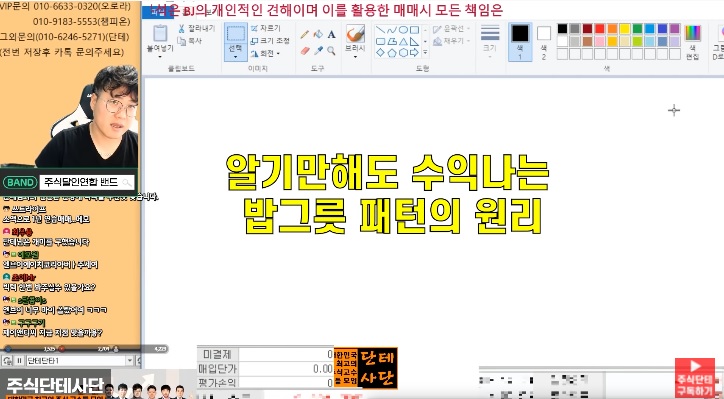Click the Paint file tab in ribbon
Image resolution: width=724 pixels, height=399 pixels.
tap(157, 12)
